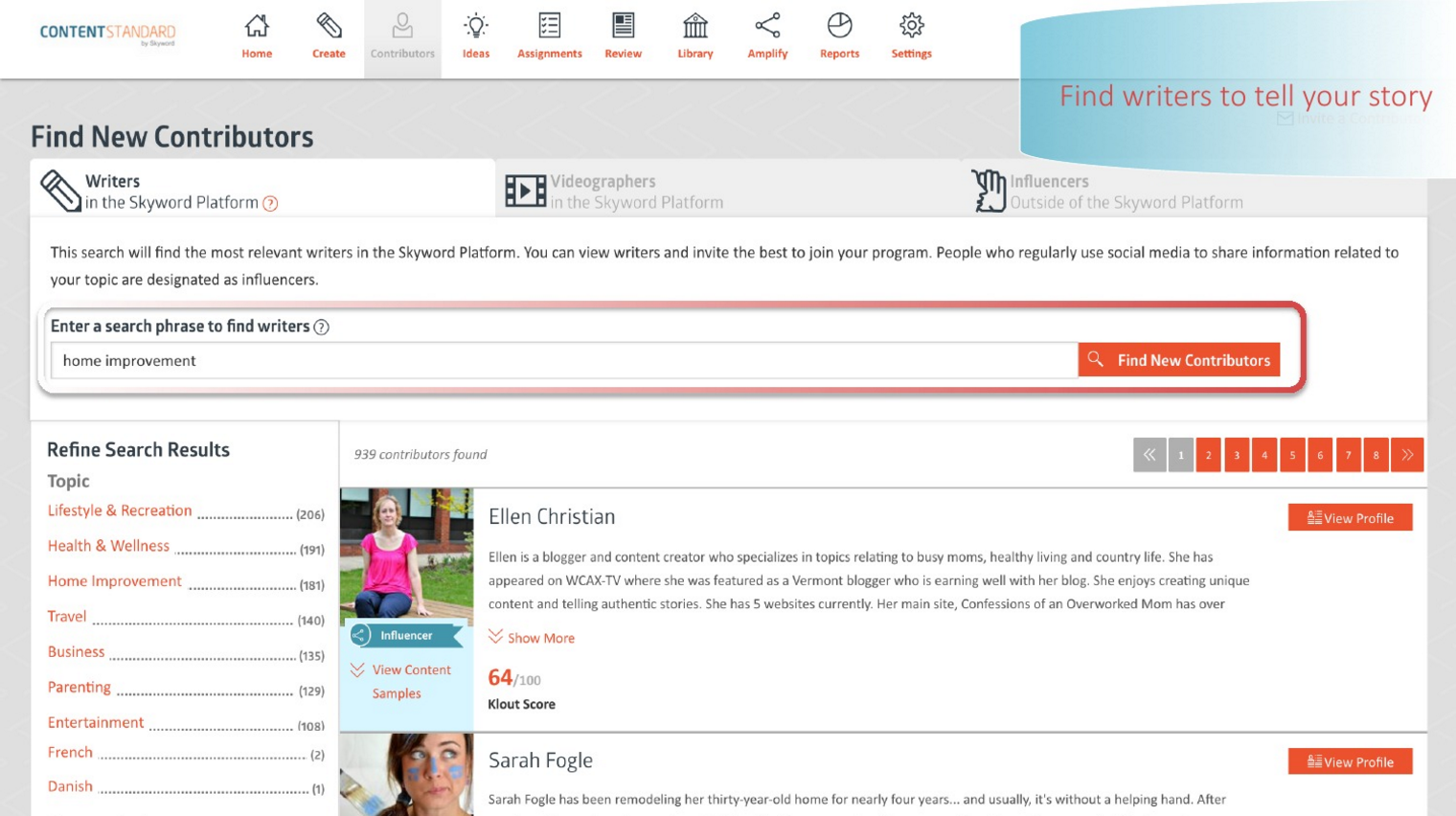Go to results page 5
This screenshot has height=816, width=1456.
click(1292, 455)
